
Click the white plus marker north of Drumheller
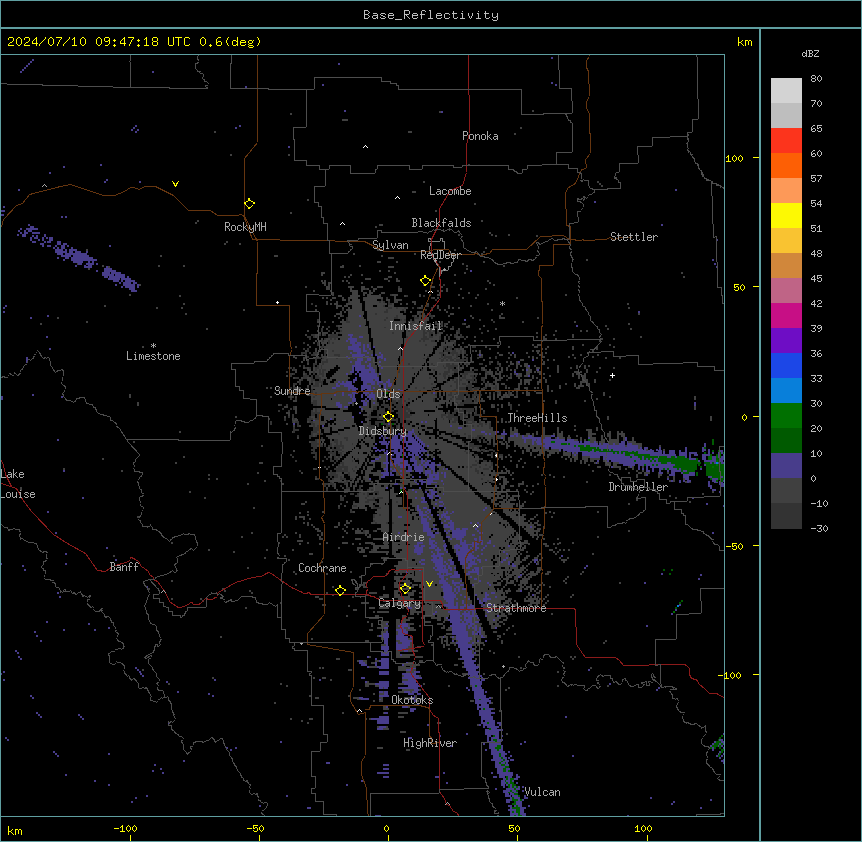pyautogui.click(x=612, y=375)
